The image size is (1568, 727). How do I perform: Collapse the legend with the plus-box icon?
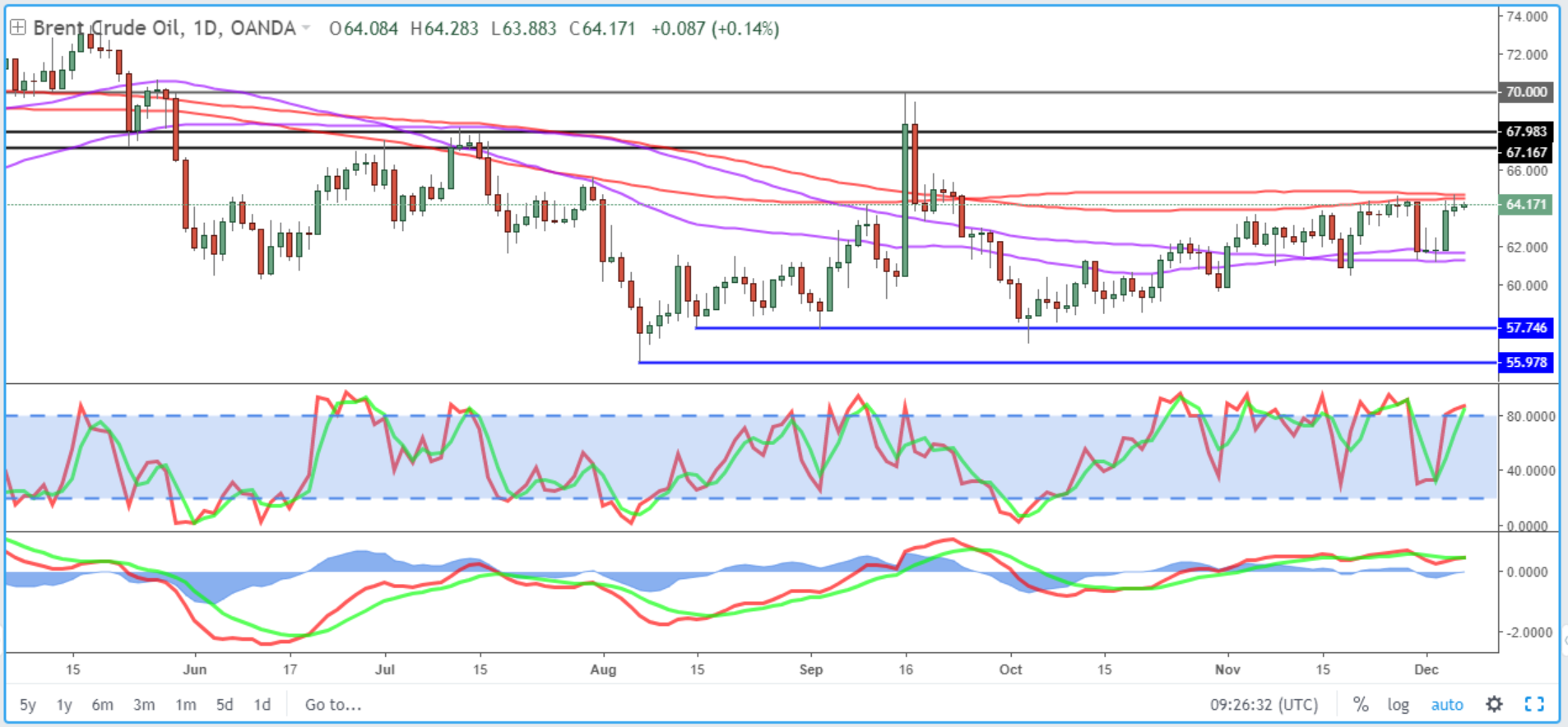pos(17,28)
